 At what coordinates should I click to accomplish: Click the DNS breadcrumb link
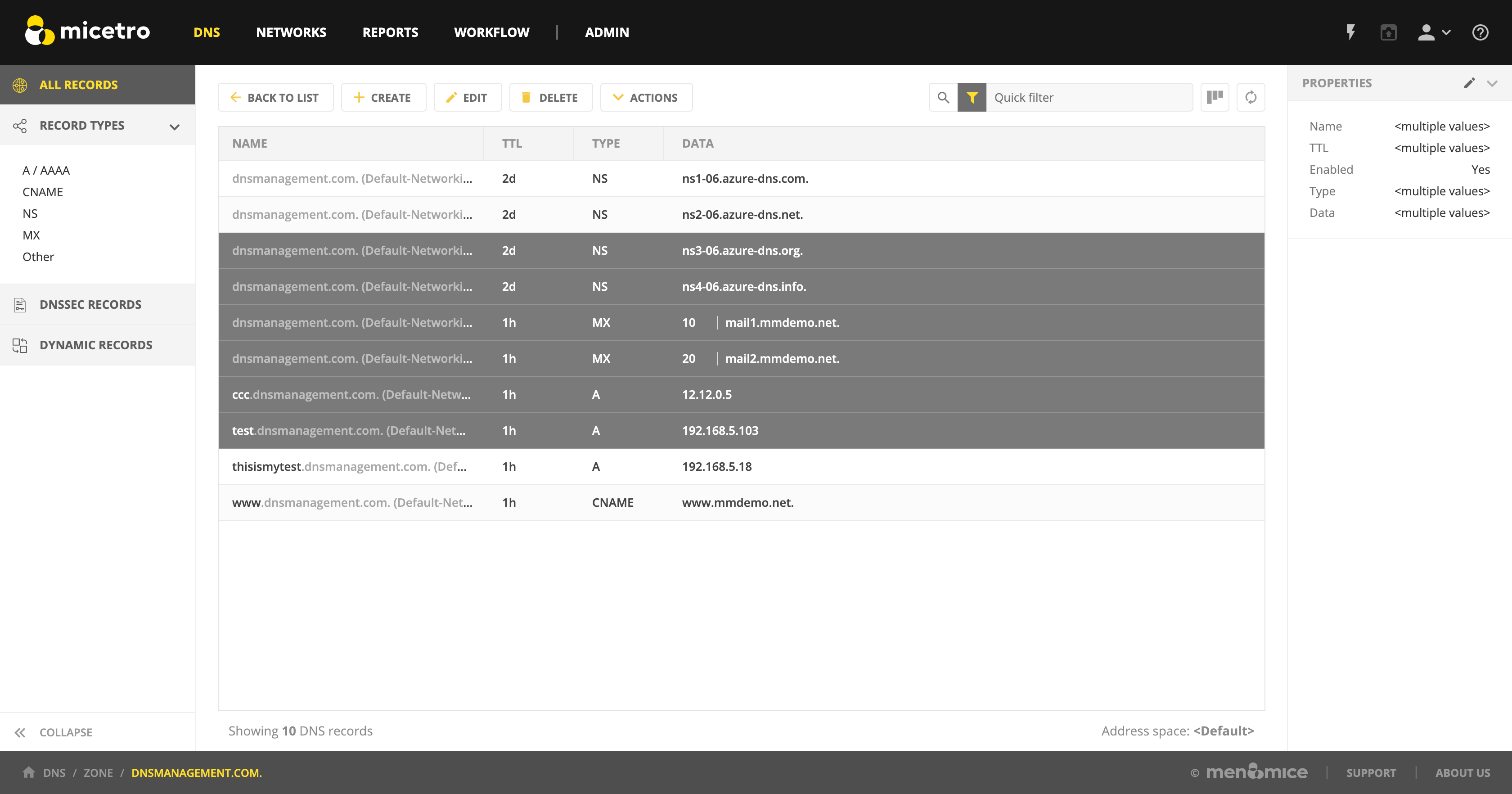(54, 773)
